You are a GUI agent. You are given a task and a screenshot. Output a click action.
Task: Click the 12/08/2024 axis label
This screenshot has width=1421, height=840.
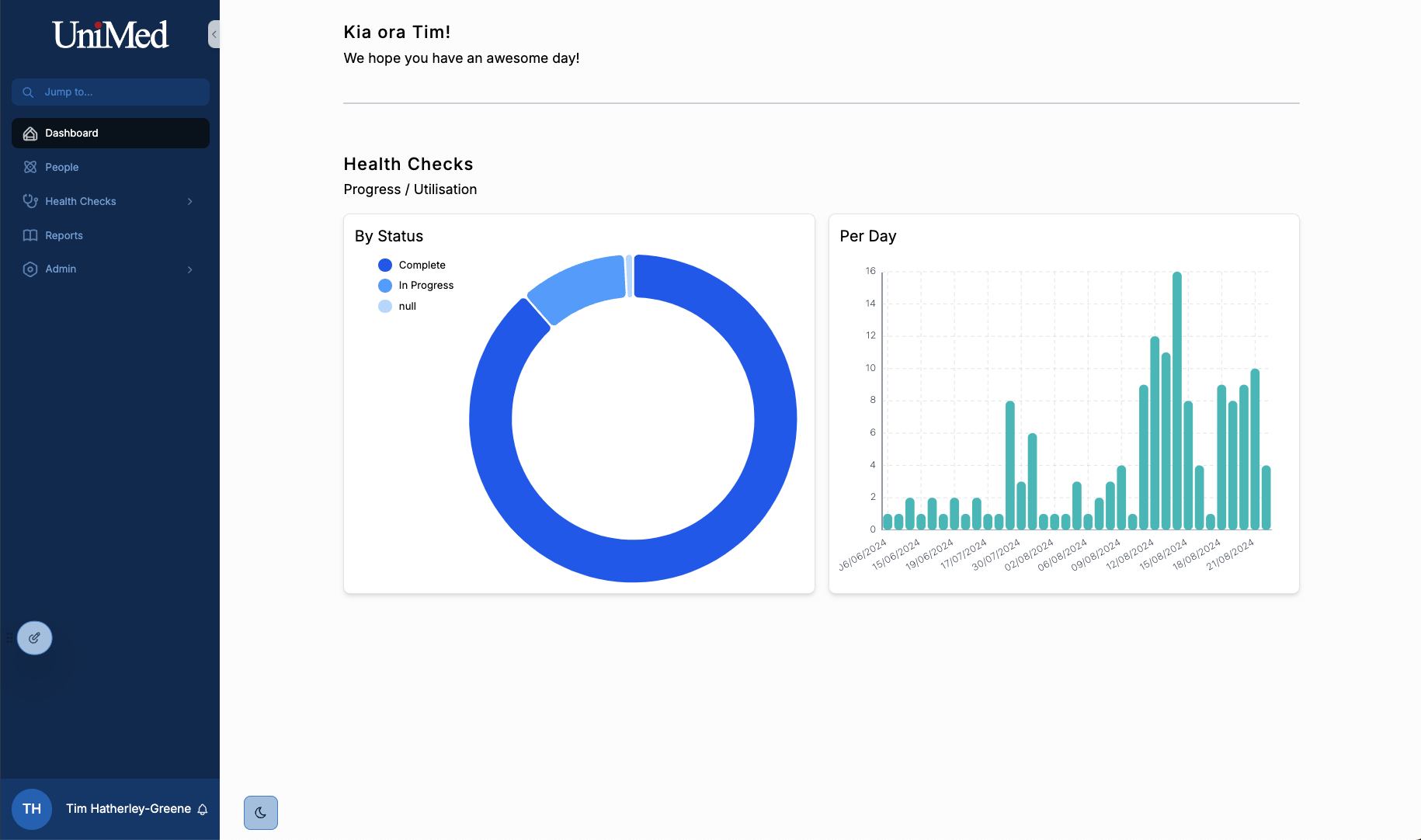[1130, 555]
